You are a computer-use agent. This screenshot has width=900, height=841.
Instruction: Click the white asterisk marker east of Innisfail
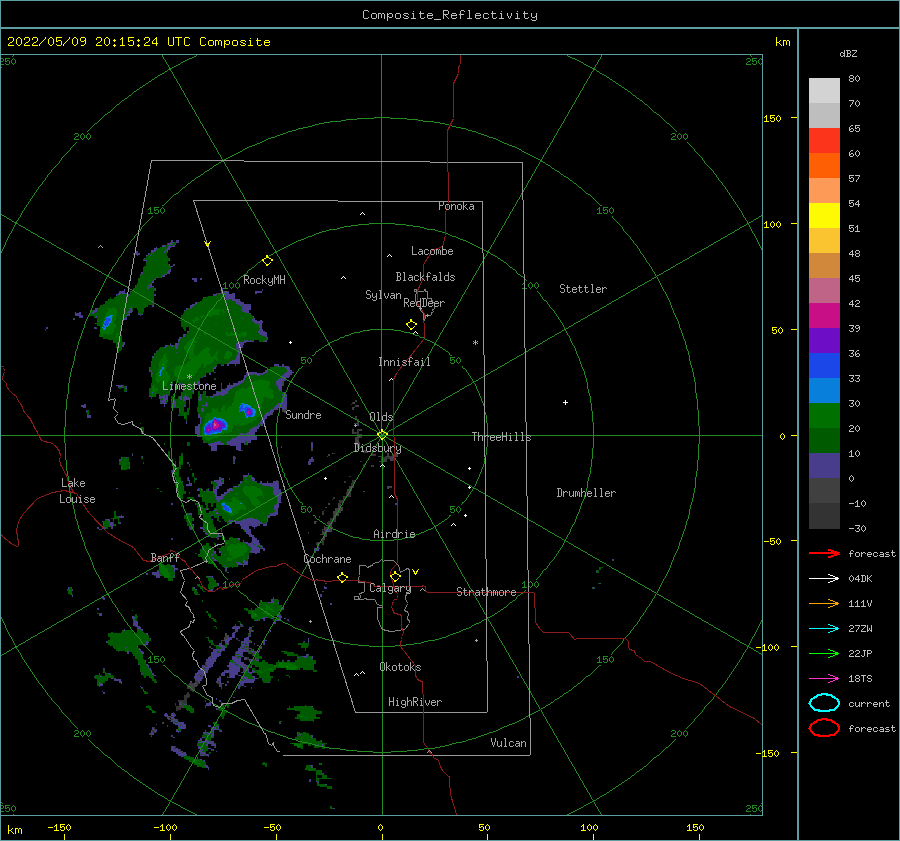point(475,343)
